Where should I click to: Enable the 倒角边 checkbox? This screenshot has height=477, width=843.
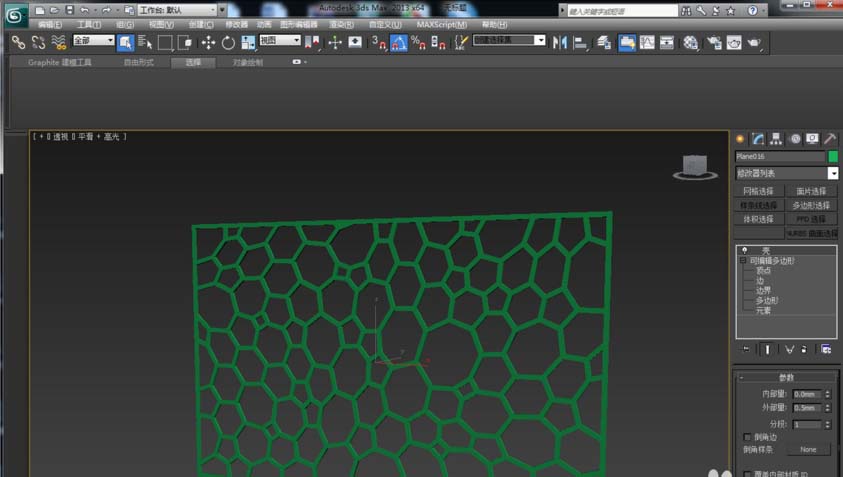[x=747, y=437]
